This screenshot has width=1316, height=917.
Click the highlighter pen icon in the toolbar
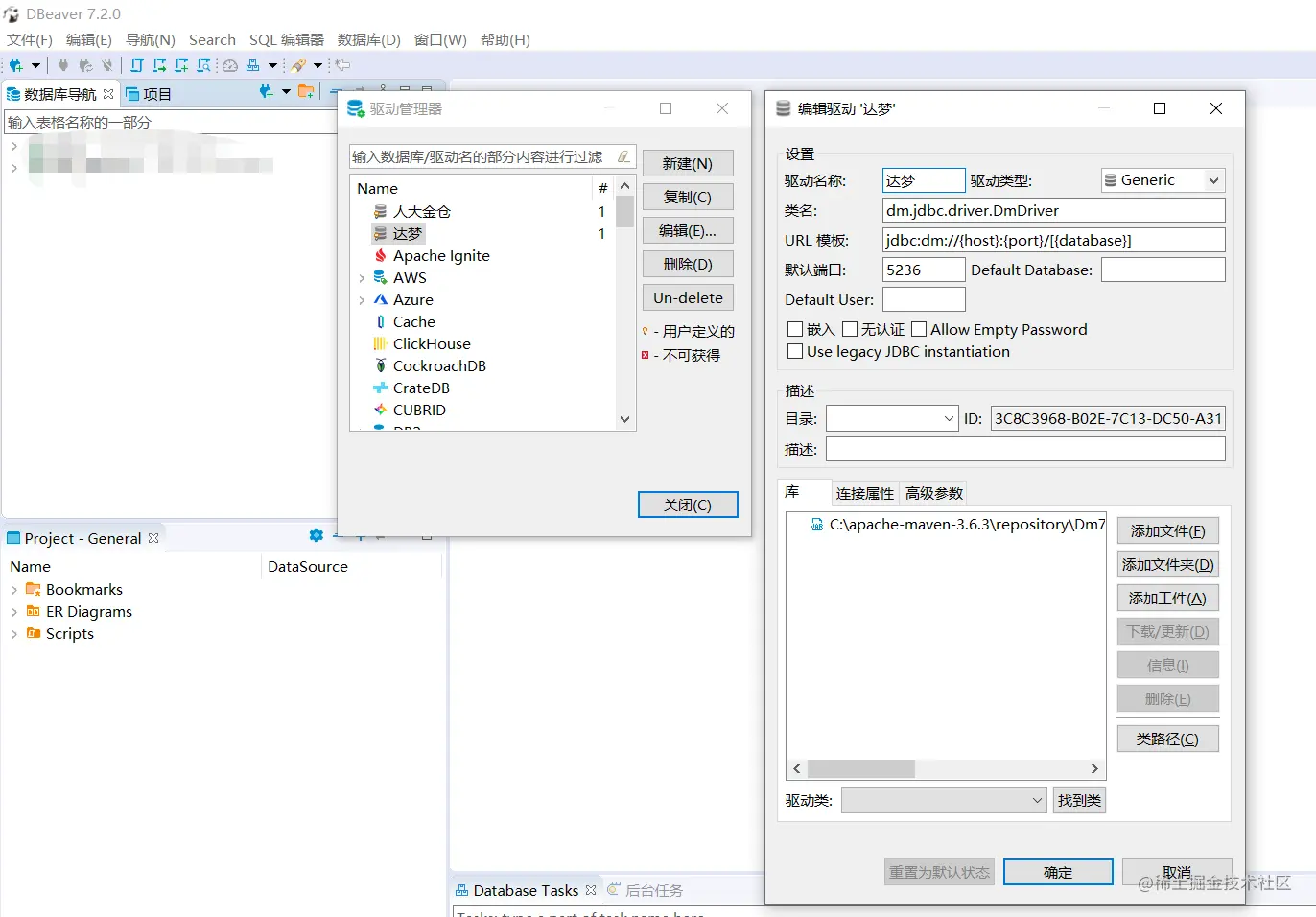298,65
